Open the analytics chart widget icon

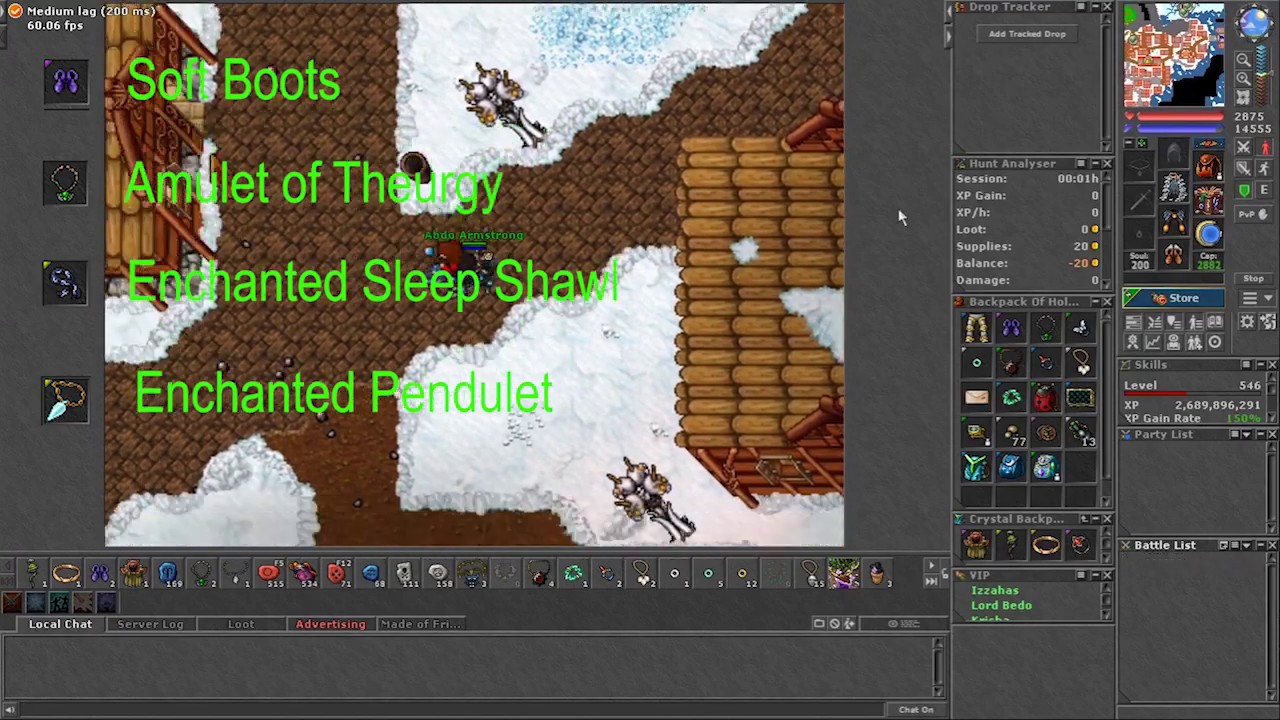pyautogui.click(x=1152, y=342)
